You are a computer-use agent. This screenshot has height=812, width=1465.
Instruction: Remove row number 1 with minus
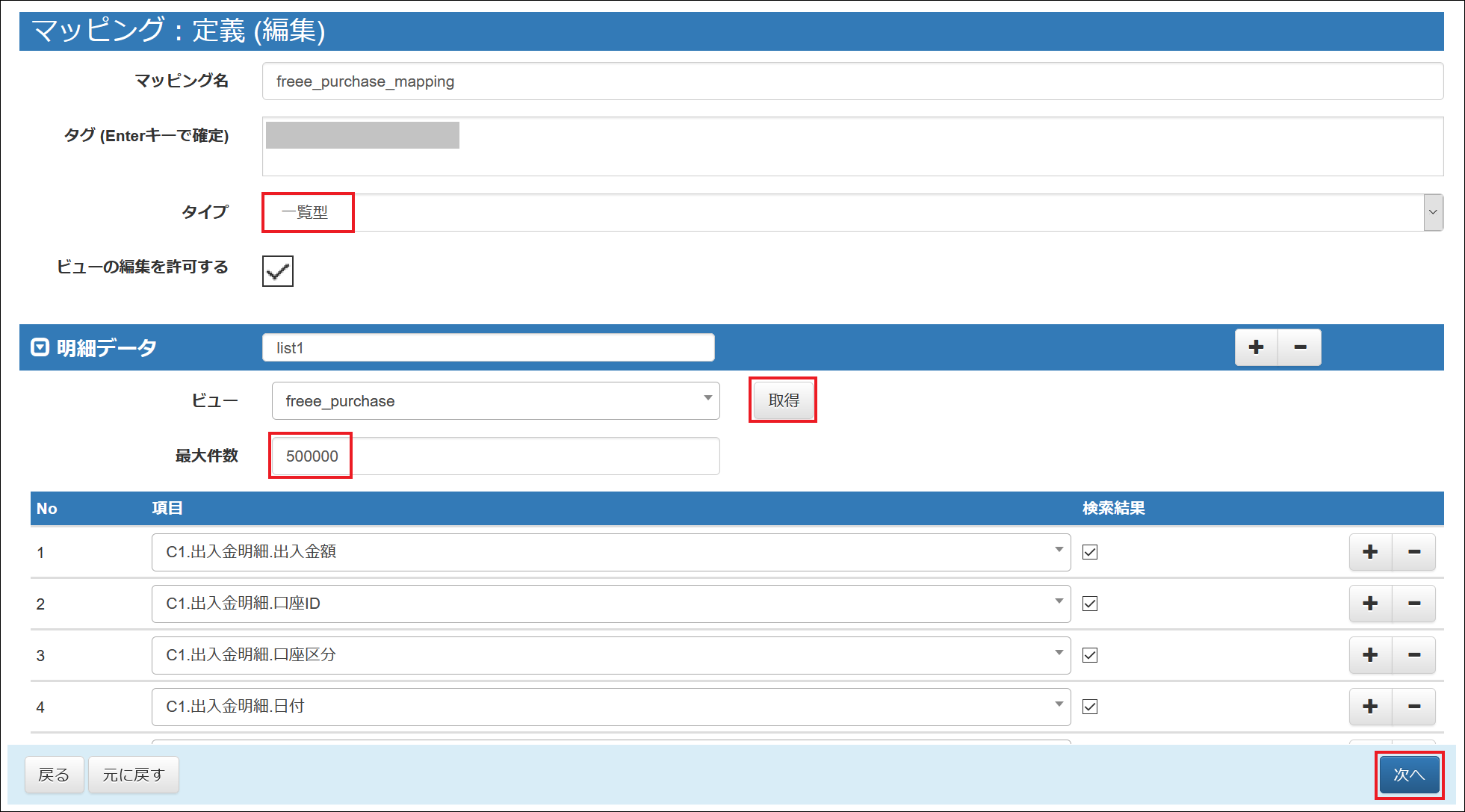tap(1413, 552)
